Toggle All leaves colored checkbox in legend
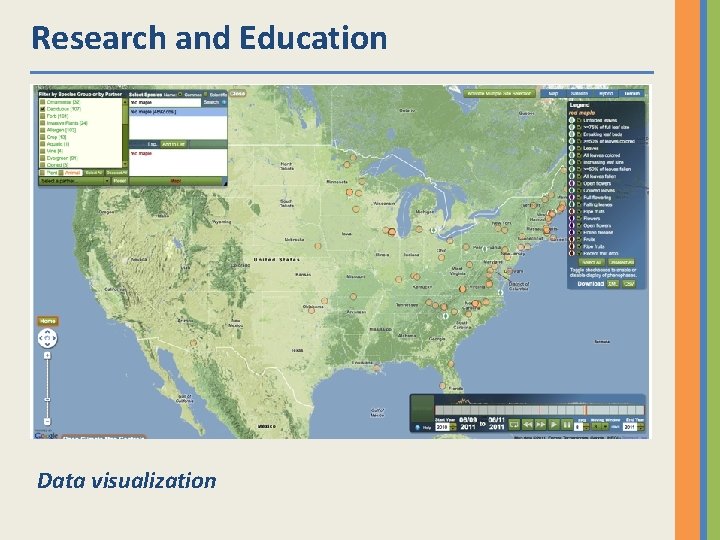The width and height of the screenshot is (720, 540). tap(579, 155)
